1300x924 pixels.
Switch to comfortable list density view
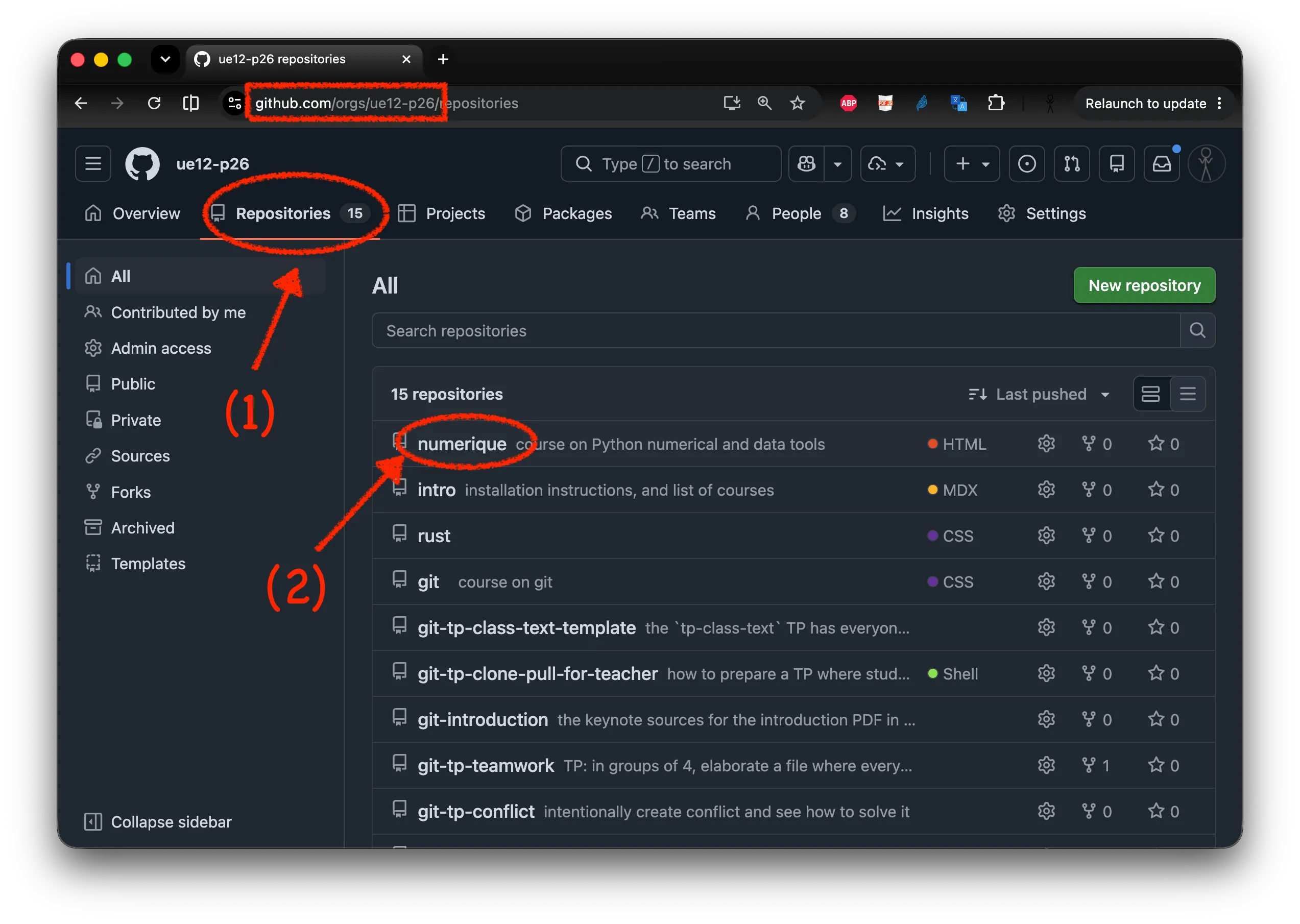coord(1151,394)
